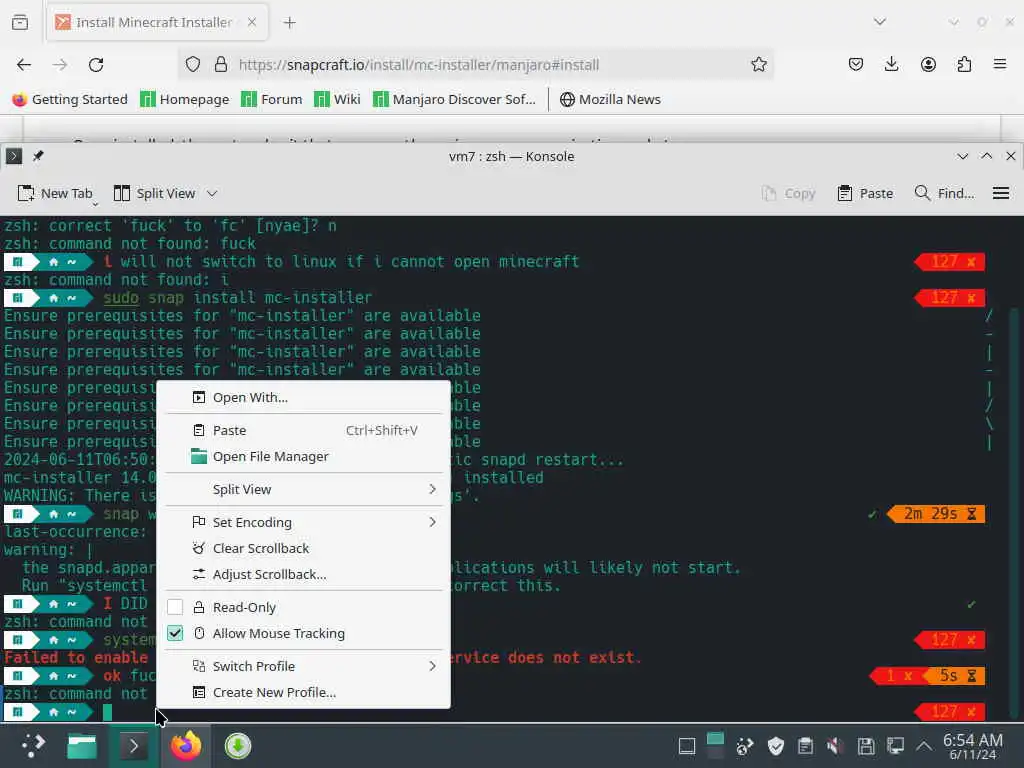Click the removable disk tray icon

click(865, 746)
